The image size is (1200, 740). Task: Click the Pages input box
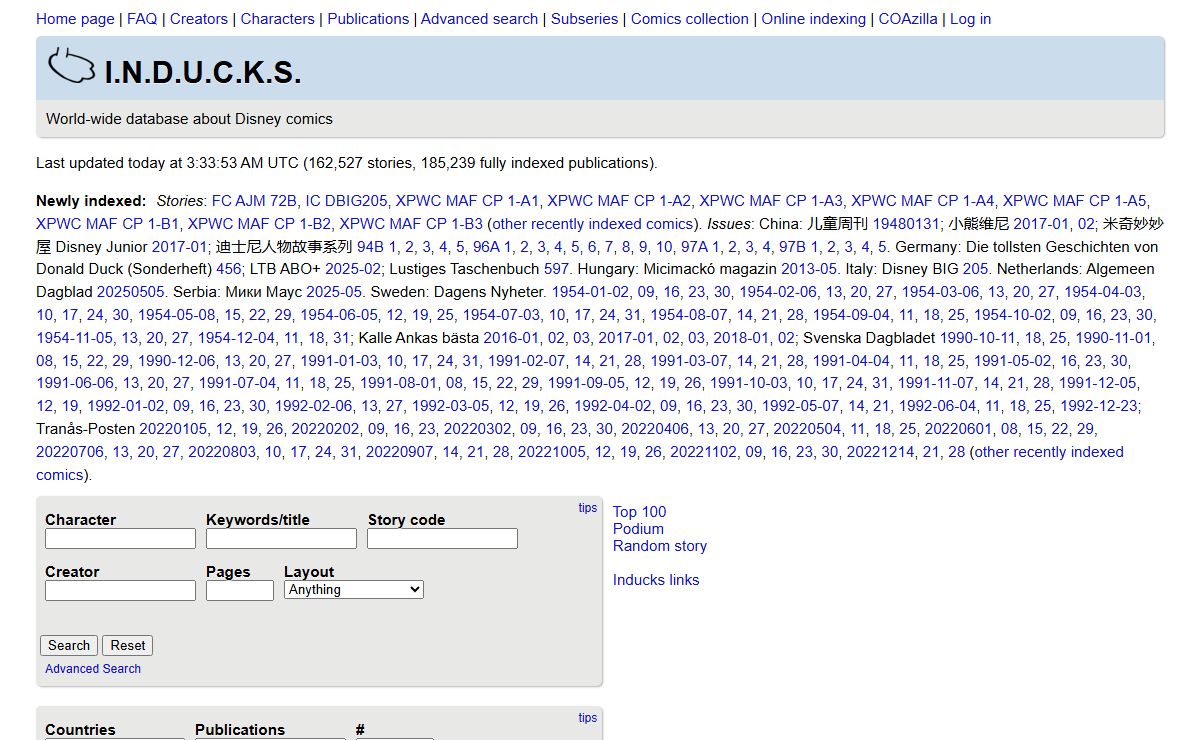click(240, 590)
